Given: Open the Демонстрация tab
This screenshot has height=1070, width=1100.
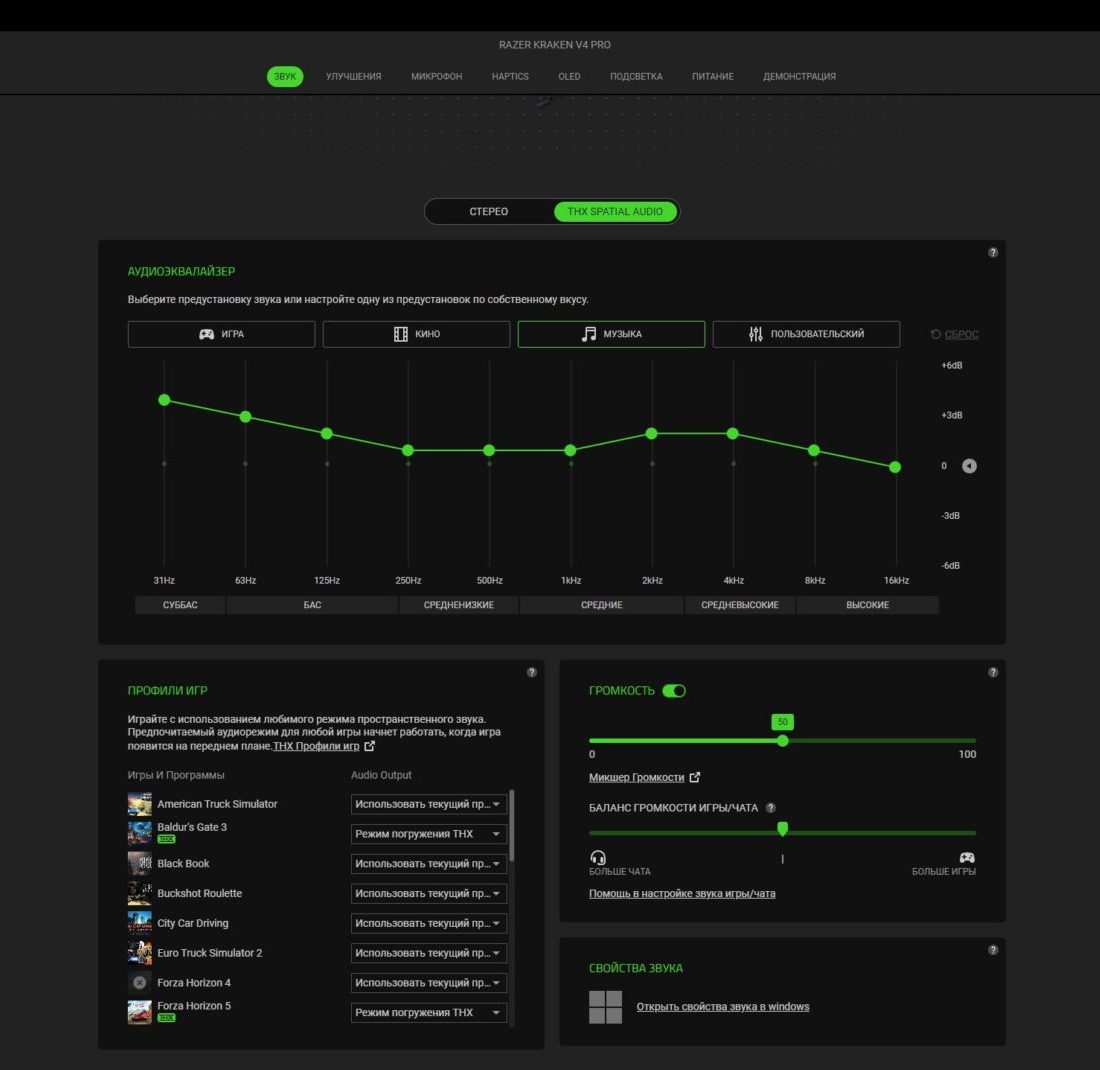Looking at the screenshot, I should [x=800, y=76].
